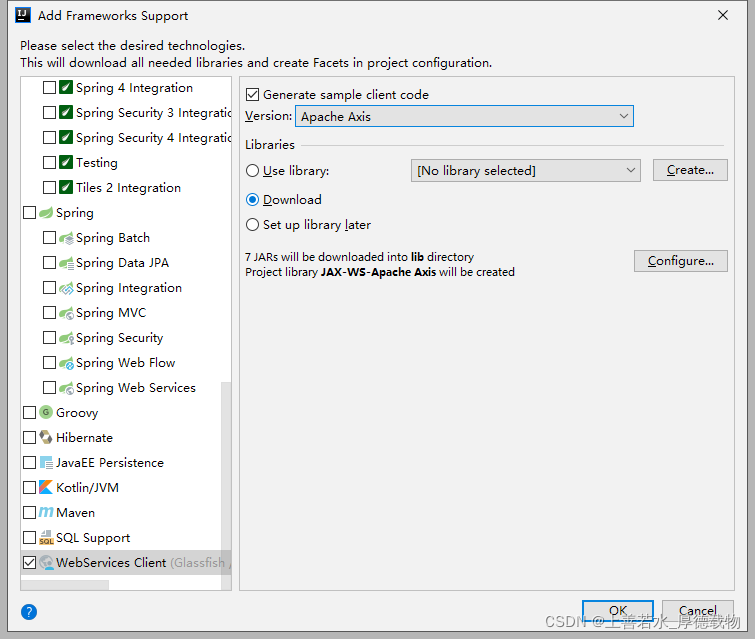Click the Spring Web Services icon
This screenshot has height=639, width=755.
pyautogui.click(x=66, y=388)
